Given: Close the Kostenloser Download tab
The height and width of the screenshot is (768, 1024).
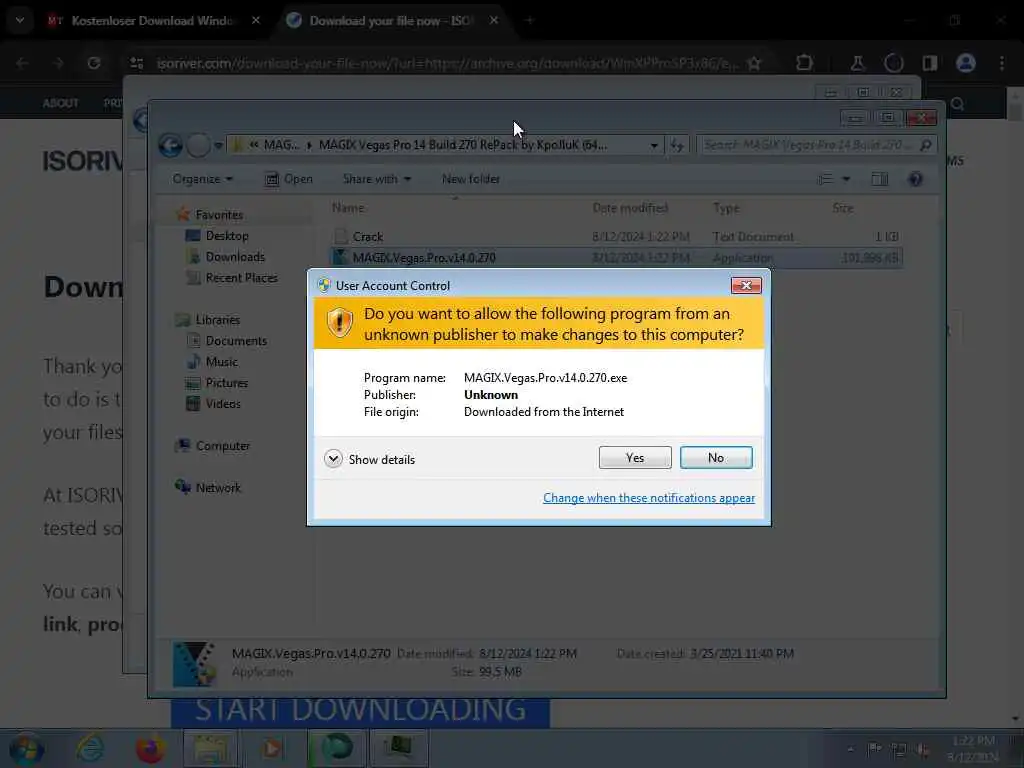Looking at the screenshot, I should [x=256, y=20].
